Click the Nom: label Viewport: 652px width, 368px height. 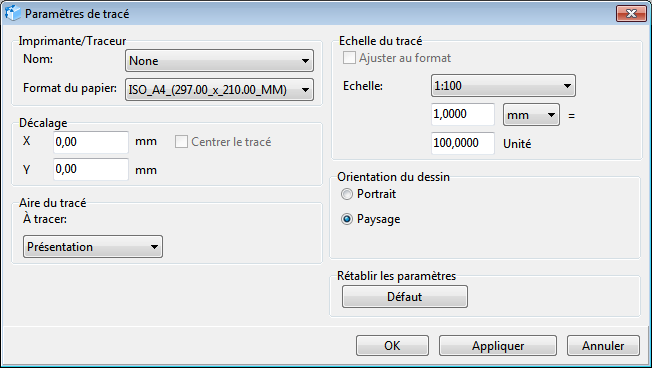click(38, 59)
